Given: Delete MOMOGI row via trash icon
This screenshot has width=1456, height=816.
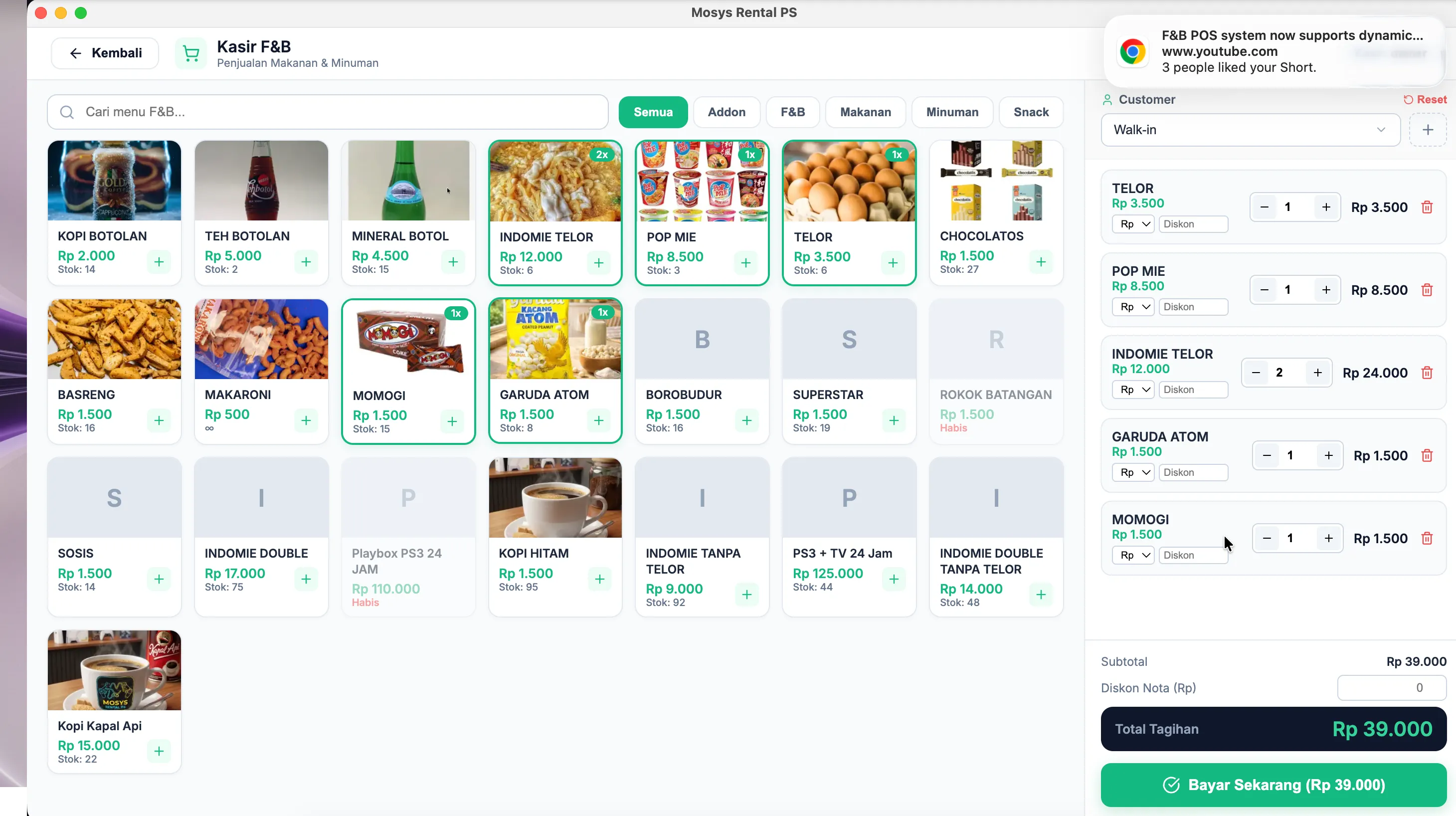Looking at the screenshot, I should [1427, 538].
